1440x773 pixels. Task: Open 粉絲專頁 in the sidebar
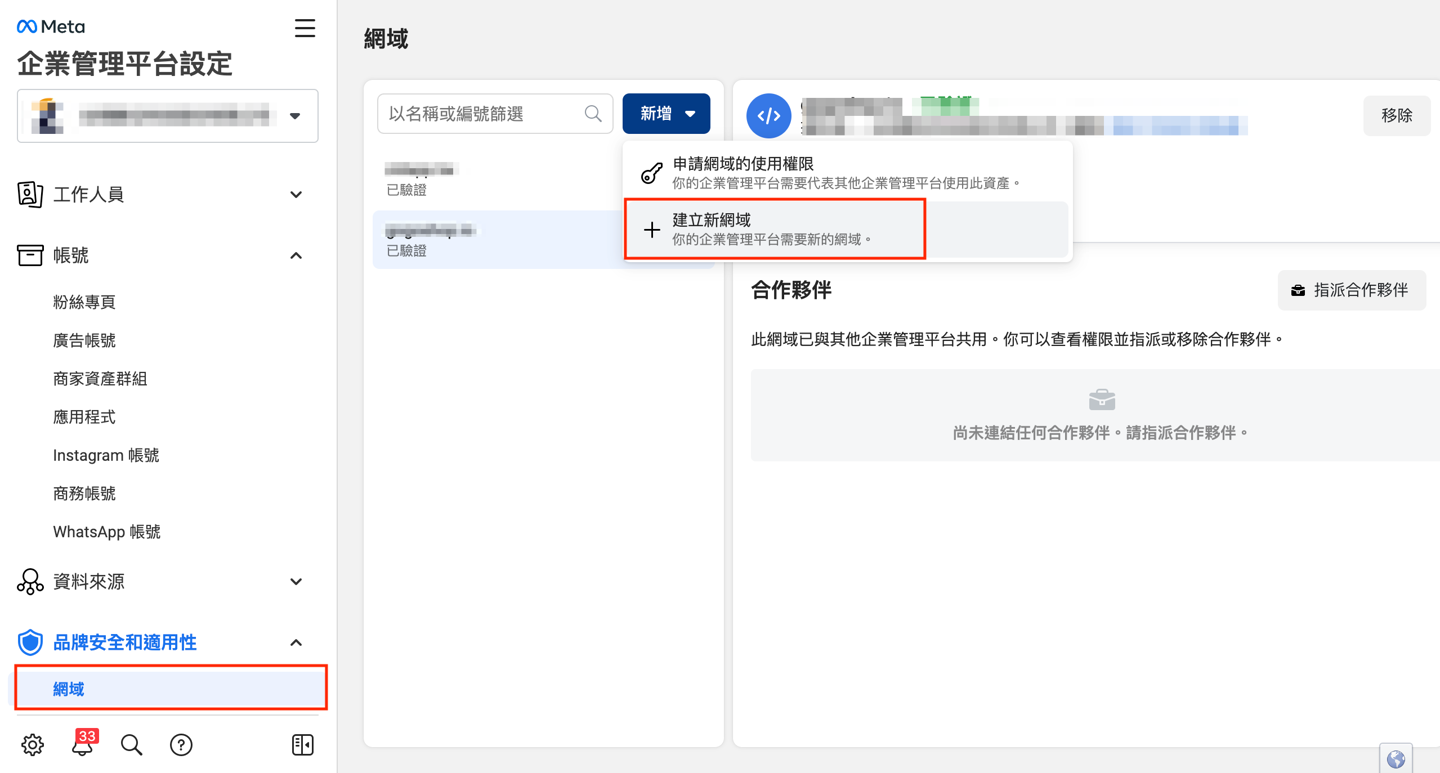84,302
